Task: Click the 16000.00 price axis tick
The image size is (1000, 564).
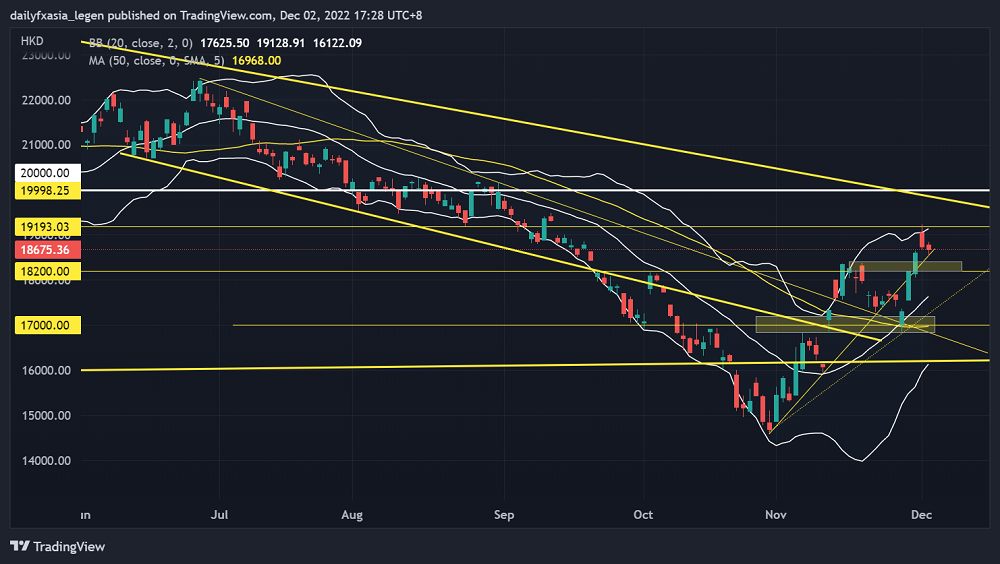Action: (x=46, y=371)
